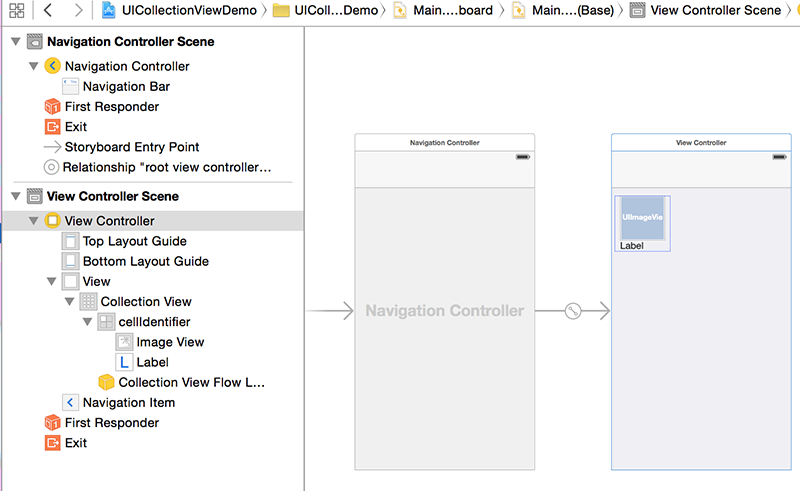Select UICollectionViewDemo in the jump bar
Image resolution: width=800 pixels, height=491 pixels.
coord(189,10)
